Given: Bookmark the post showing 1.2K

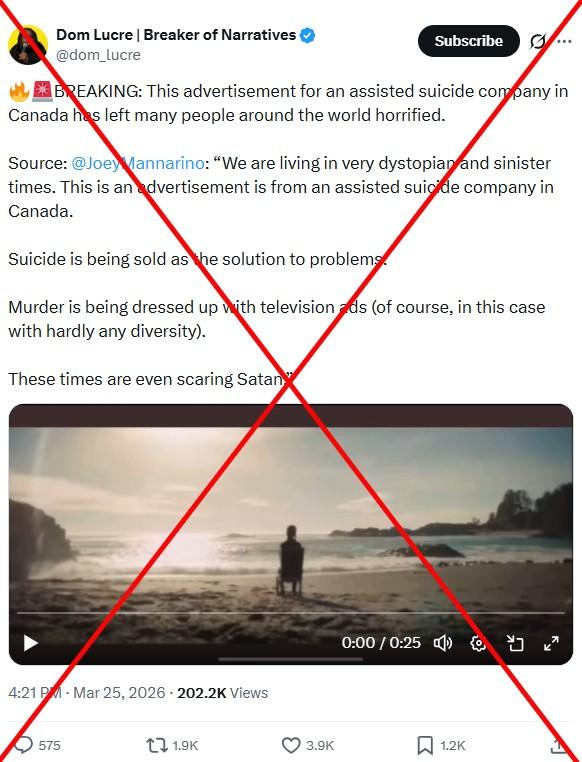Looking at the screenshot, I should 425,745.
